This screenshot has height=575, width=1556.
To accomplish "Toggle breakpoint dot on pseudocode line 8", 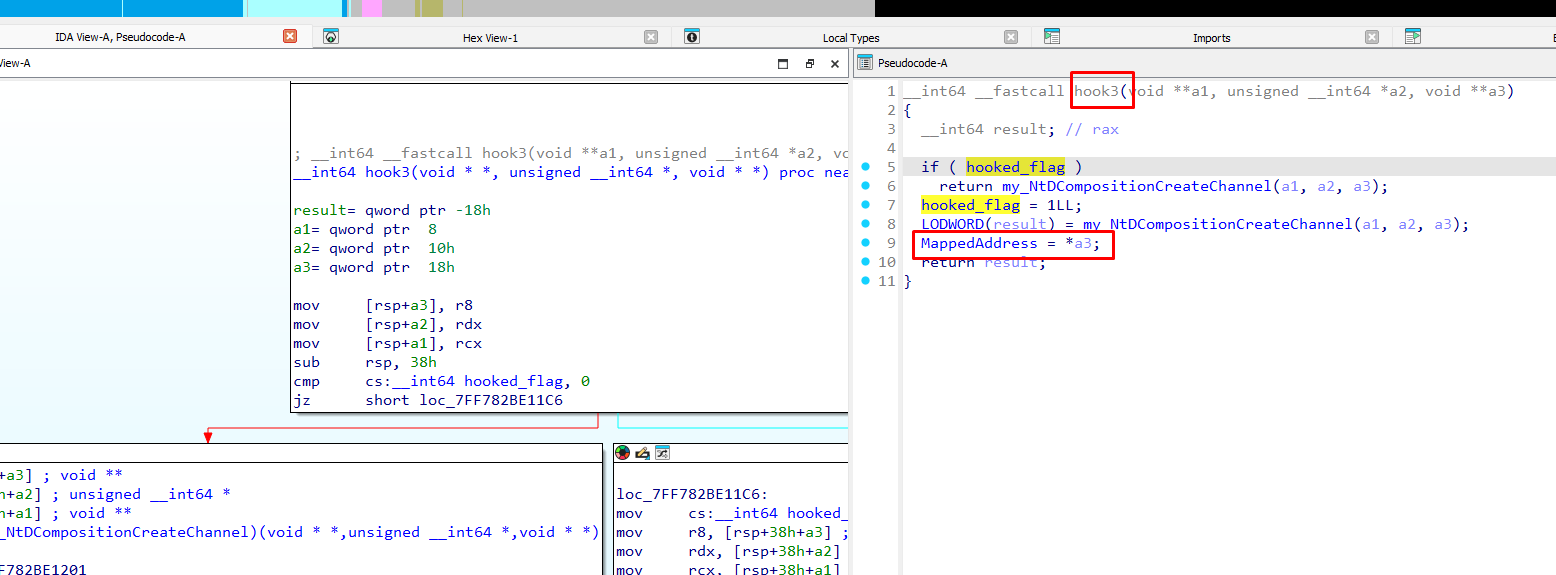I will coord(864,224).
